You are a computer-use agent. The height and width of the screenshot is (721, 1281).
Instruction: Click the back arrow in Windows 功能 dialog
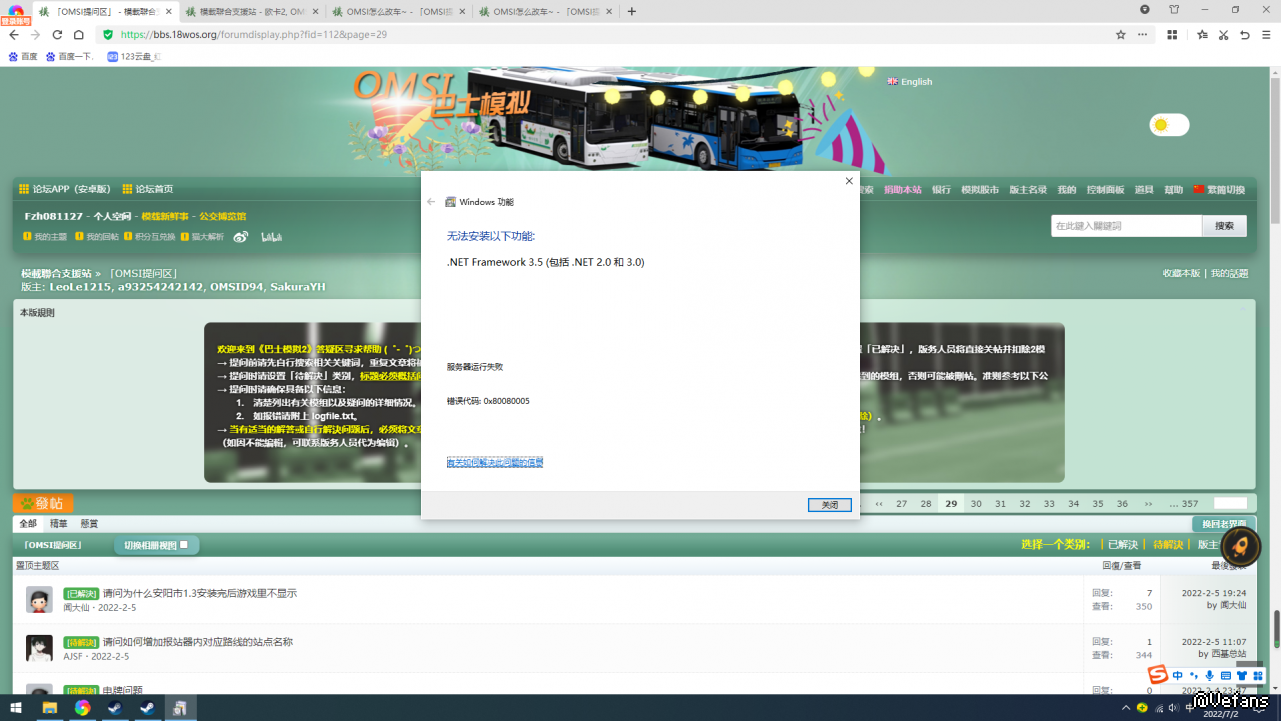(431, 202)
